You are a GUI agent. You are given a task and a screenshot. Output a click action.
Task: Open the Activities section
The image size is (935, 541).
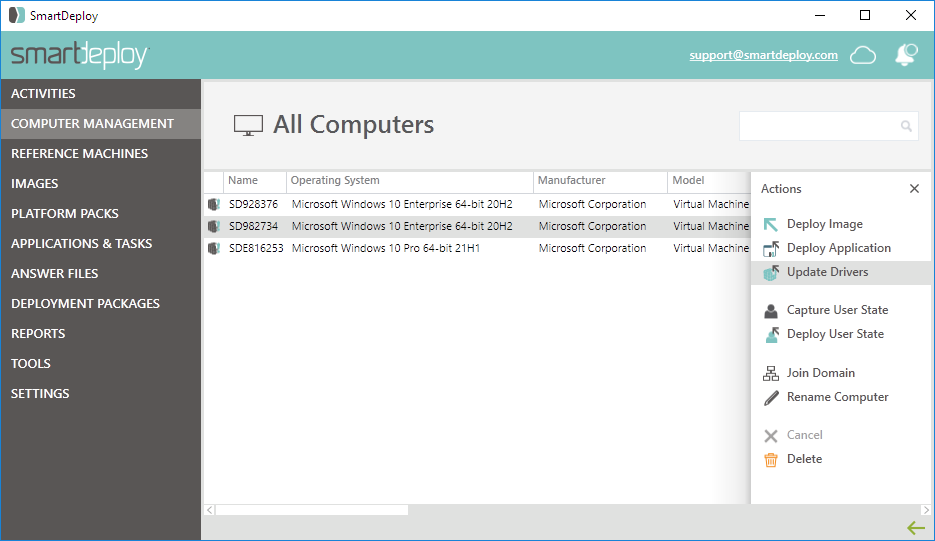tap(100, 94)
